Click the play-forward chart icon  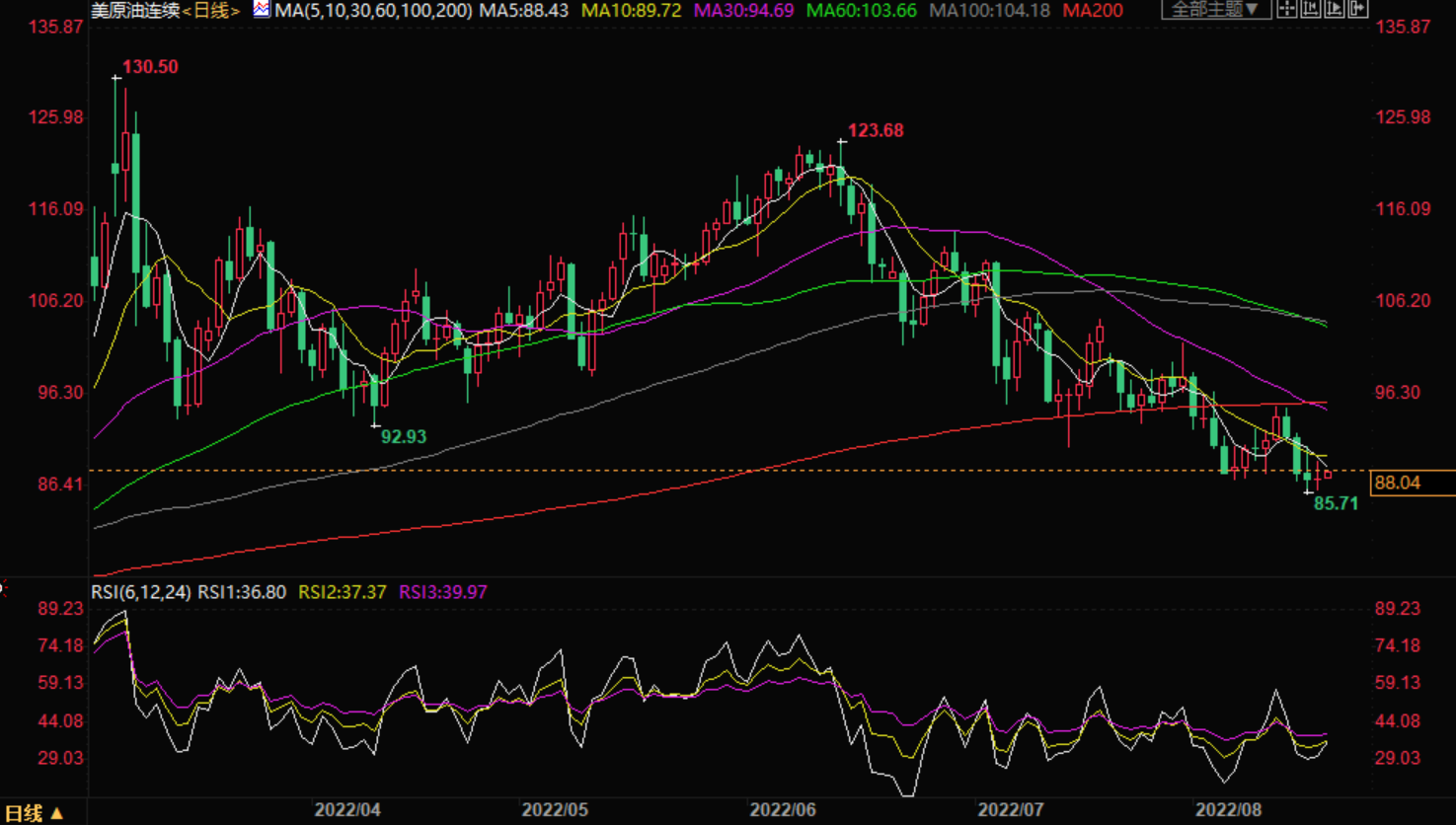pyautogui.click(x=1335, y=9)
